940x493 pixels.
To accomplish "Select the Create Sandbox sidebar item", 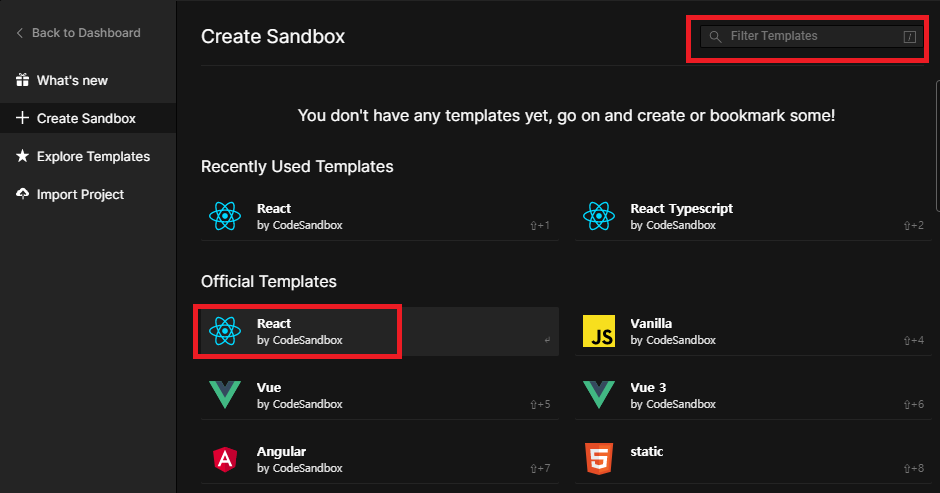I will coord(88,118).
